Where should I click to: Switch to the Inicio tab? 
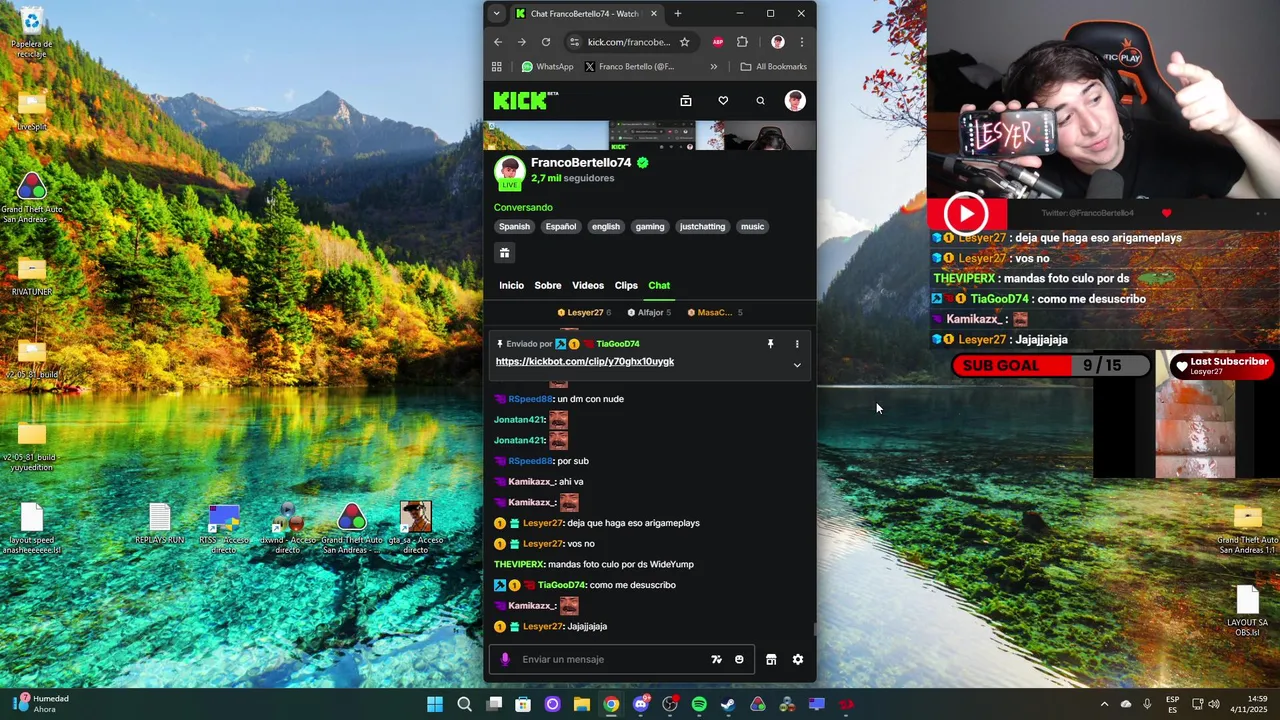[x=511, y=285]
